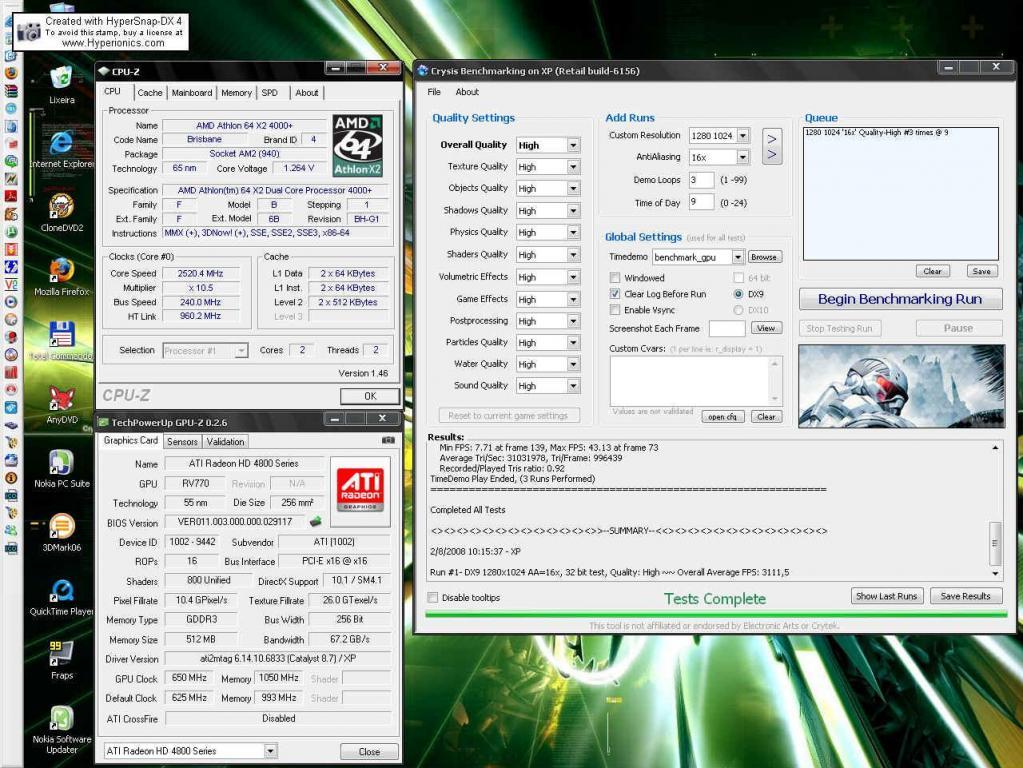This screenshot has height=768, width=1023.
Task: Switch to the Sensors tab in GPU-Z
Action: coord(182,442)
